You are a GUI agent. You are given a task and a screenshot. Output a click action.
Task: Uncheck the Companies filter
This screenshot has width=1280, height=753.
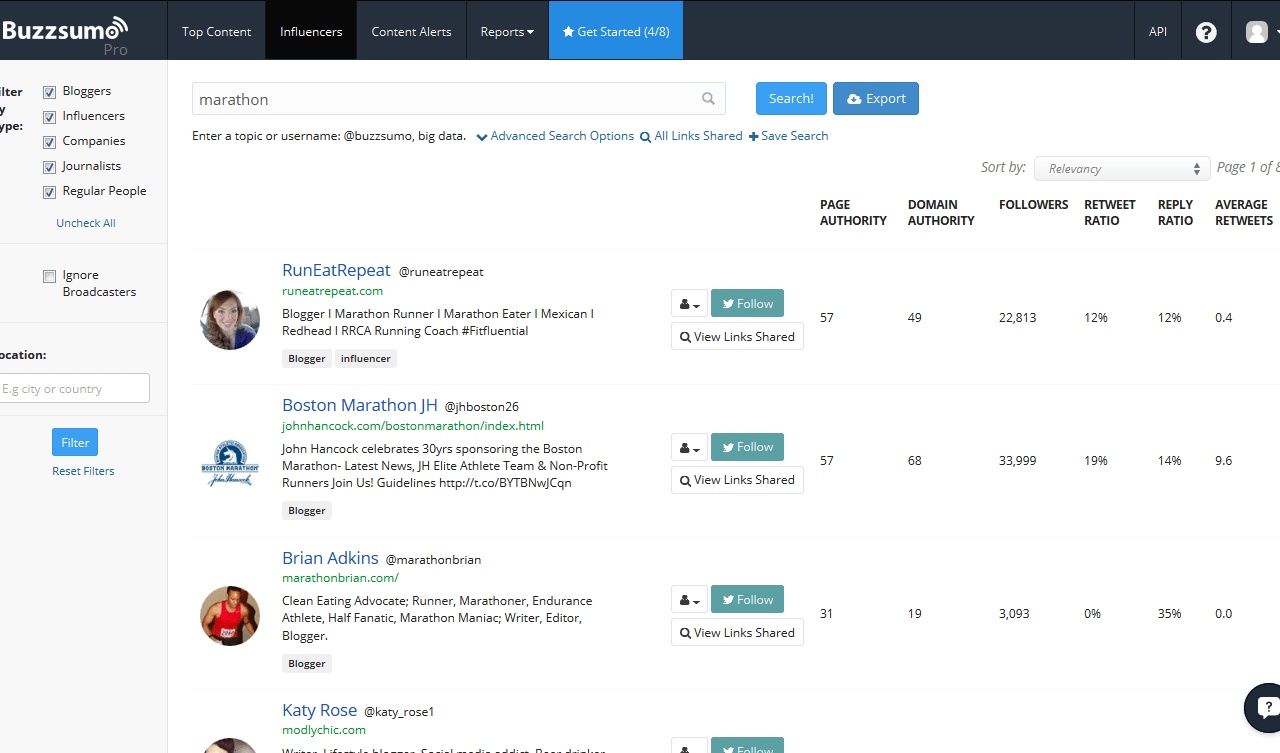coord(49,142)
